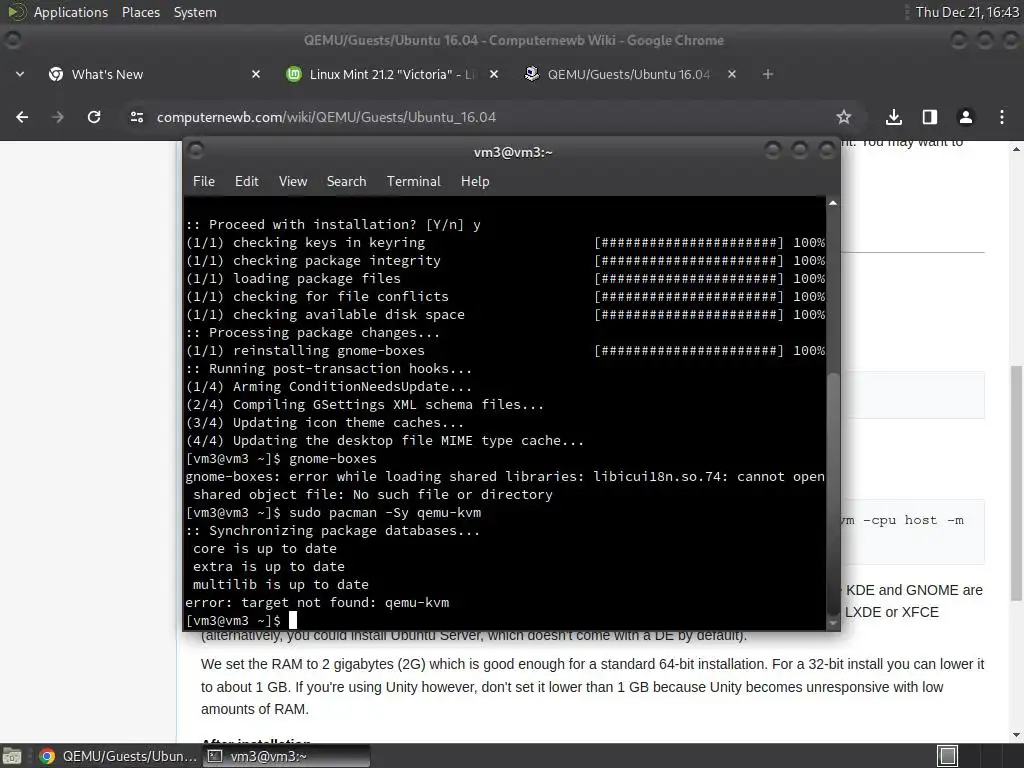Image resolution: width=1024 pixels, height=768 pixels.
Task: Click the Chrome window menu icon in titlebar
Action: [x=12, y=40]
